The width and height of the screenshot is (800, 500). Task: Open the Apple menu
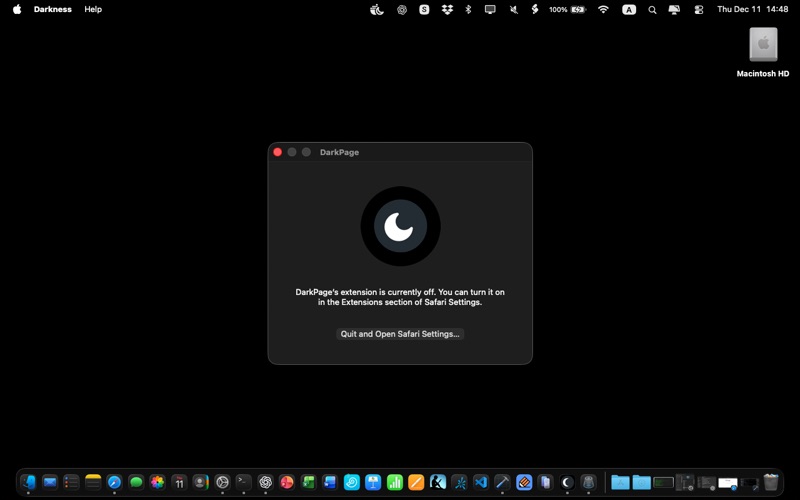(x=17, y=9)
